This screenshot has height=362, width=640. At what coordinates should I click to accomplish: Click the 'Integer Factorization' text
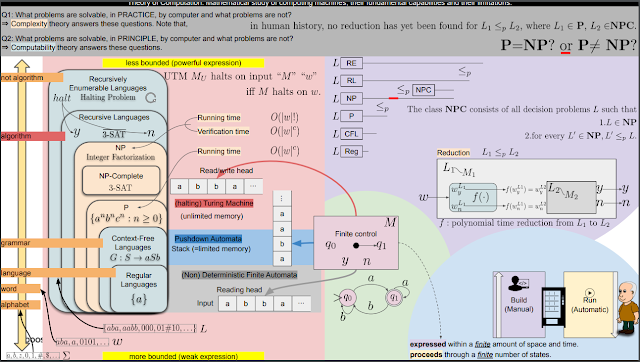coord(120,157)
